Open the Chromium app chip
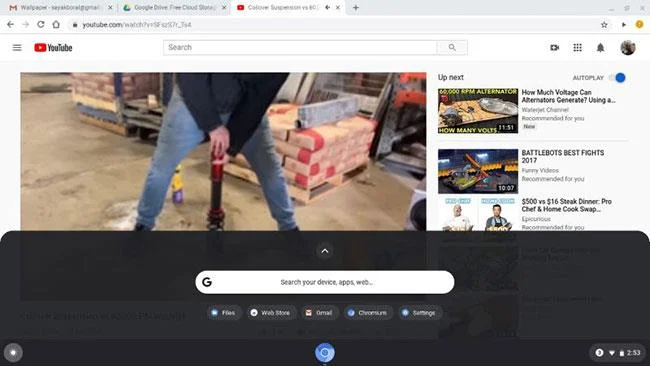 point(368,313)
